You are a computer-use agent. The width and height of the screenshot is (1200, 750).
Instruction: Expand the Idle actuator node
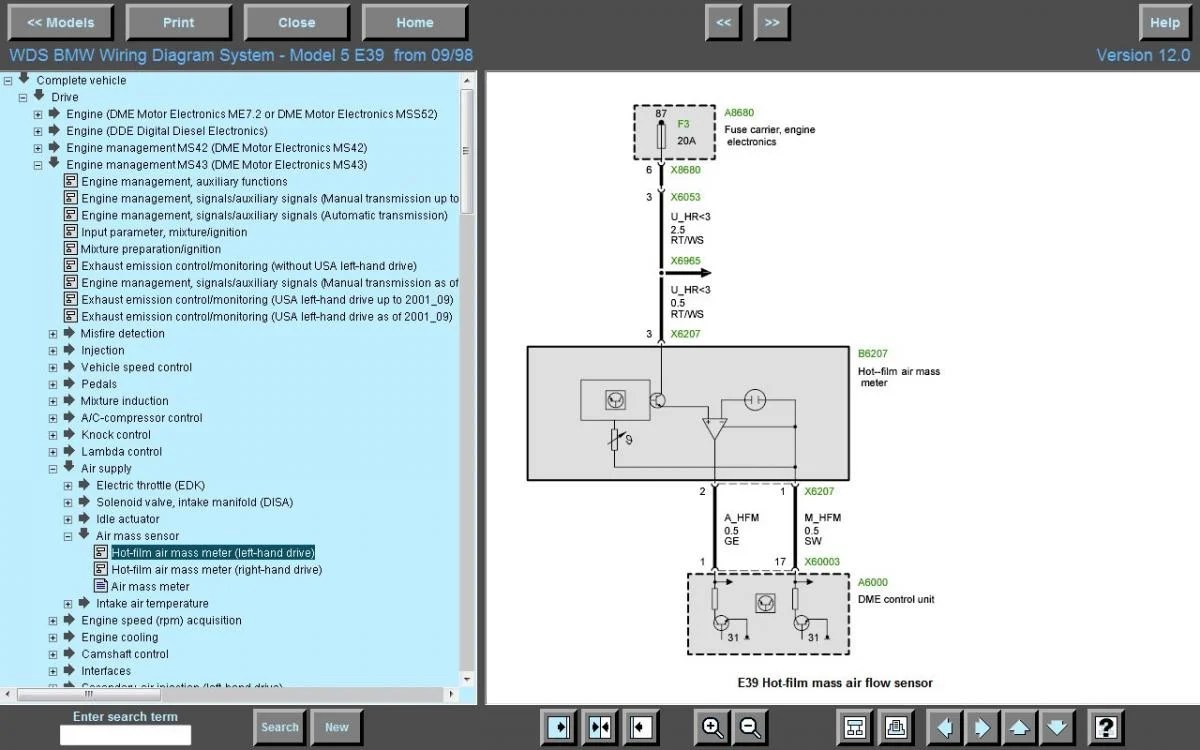pos(68,520)
